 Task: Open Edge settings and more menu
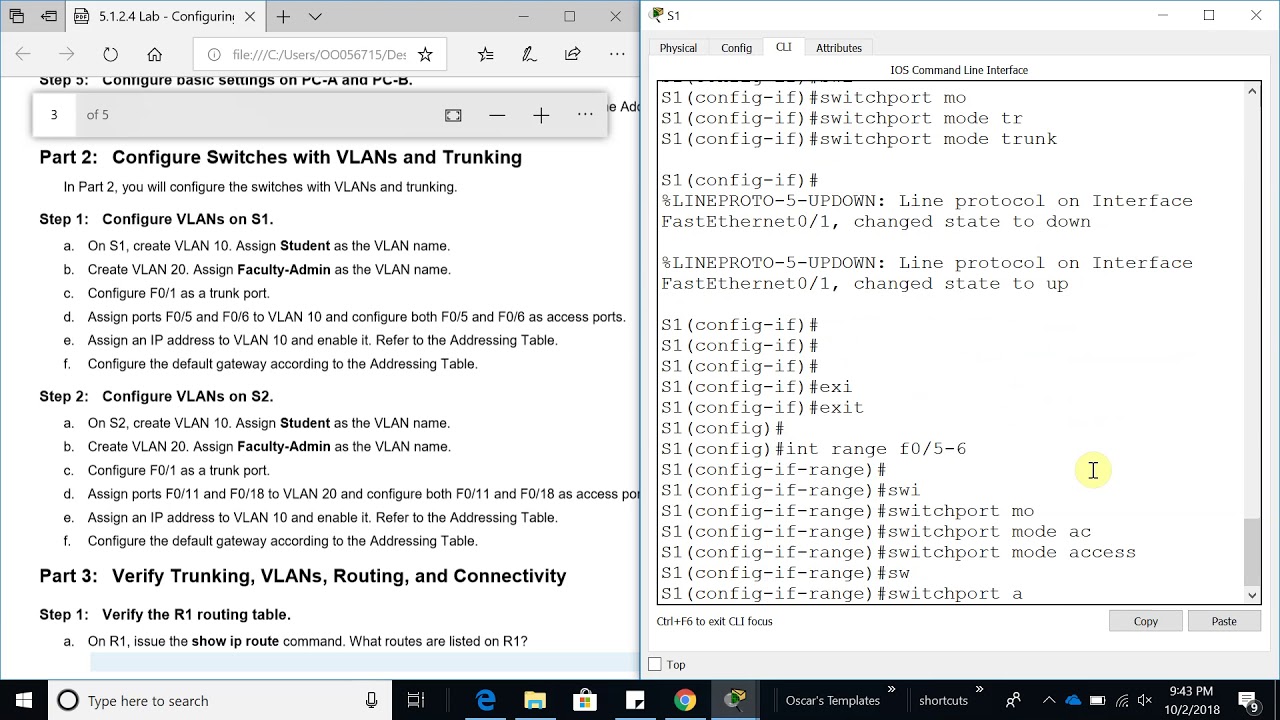click(617, 55)
